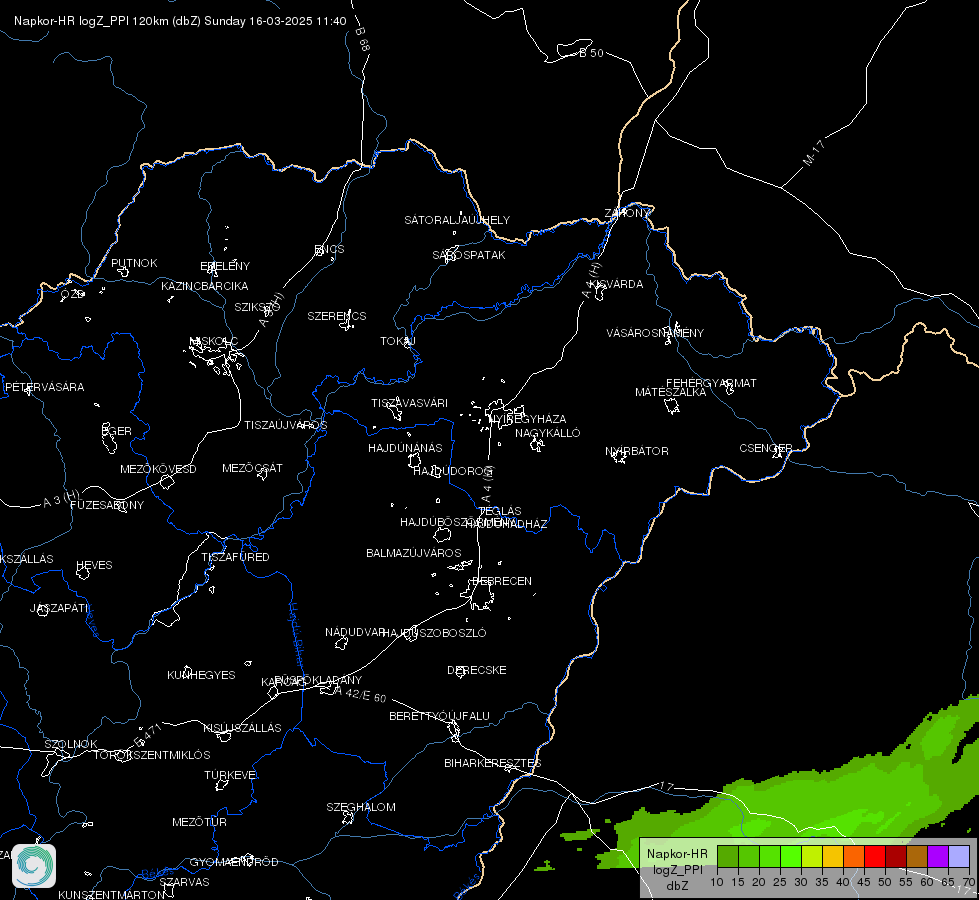
Task: Select the bright red 45–50 dBZ legend swatch
Action: (875, 856)
